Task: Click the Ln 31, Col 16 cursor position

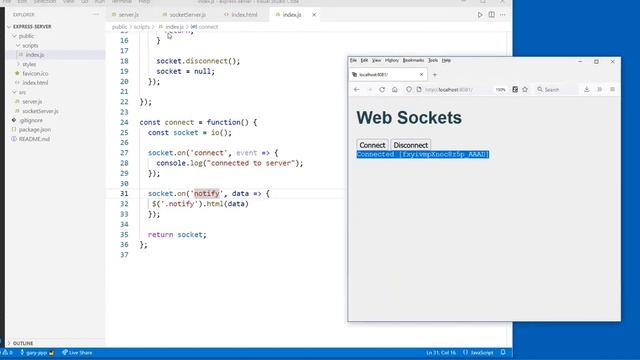Action: pos(441,353)
